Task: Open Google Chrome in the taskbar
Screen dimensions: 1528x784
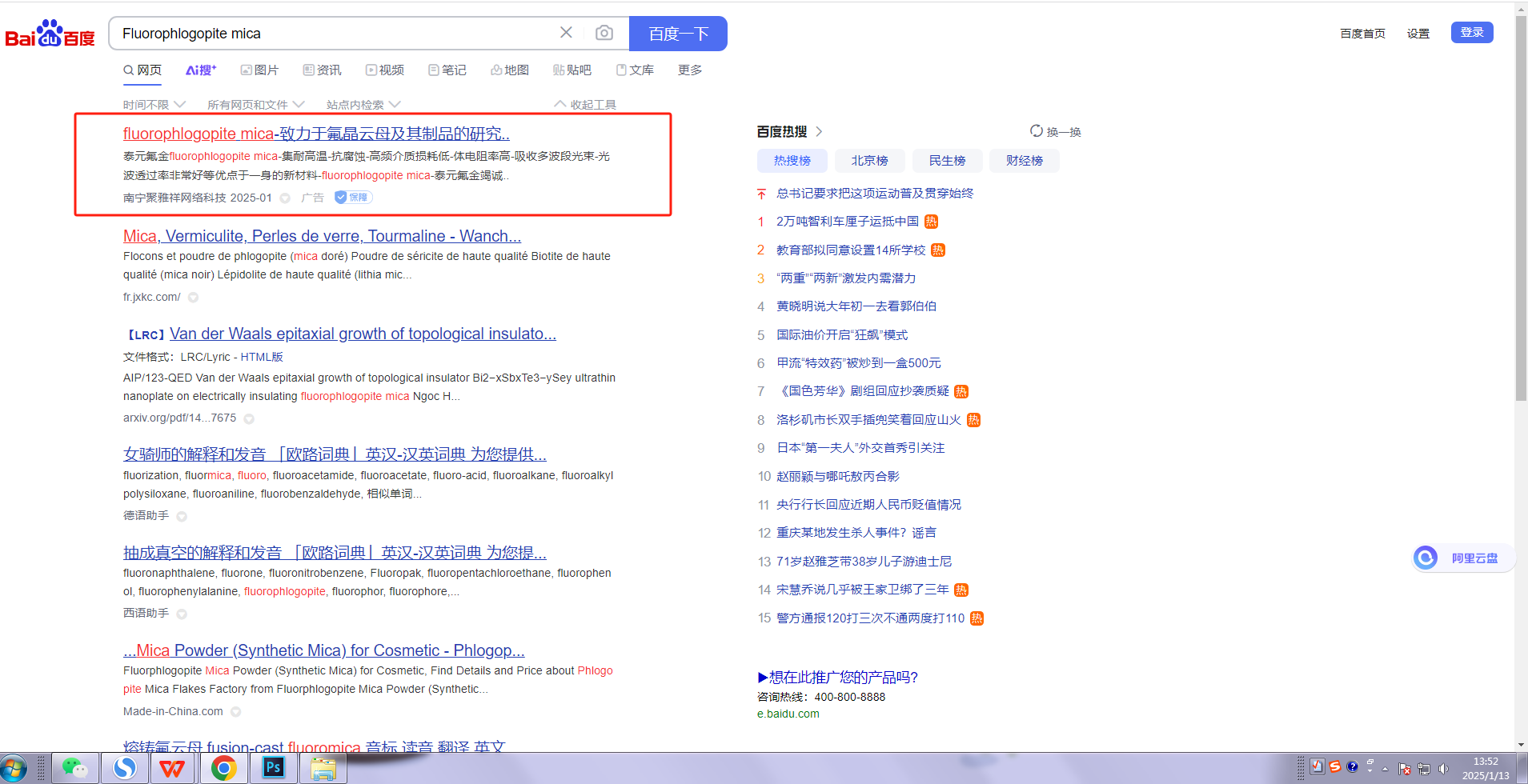Action: tap(223, 768)
